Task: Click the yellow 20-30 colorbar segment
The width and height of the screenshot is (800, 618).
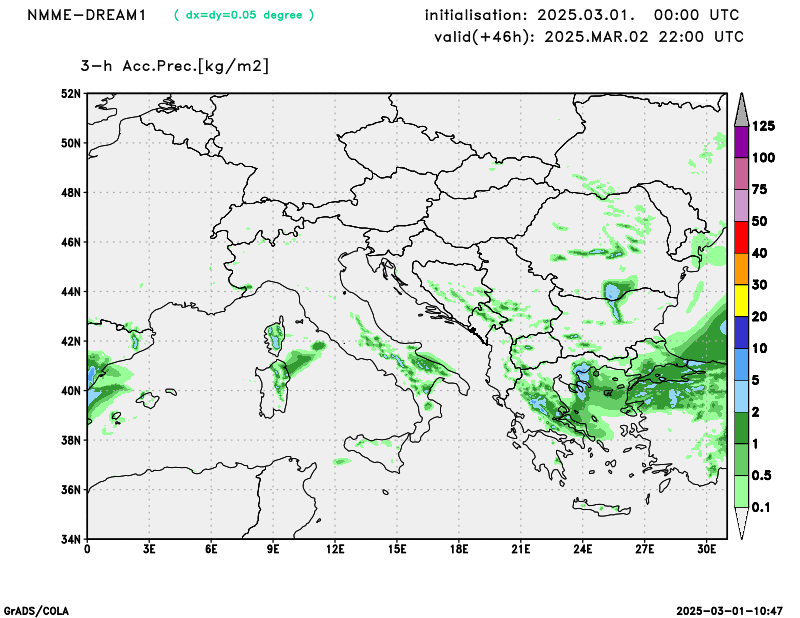Action: pos(741,301)
